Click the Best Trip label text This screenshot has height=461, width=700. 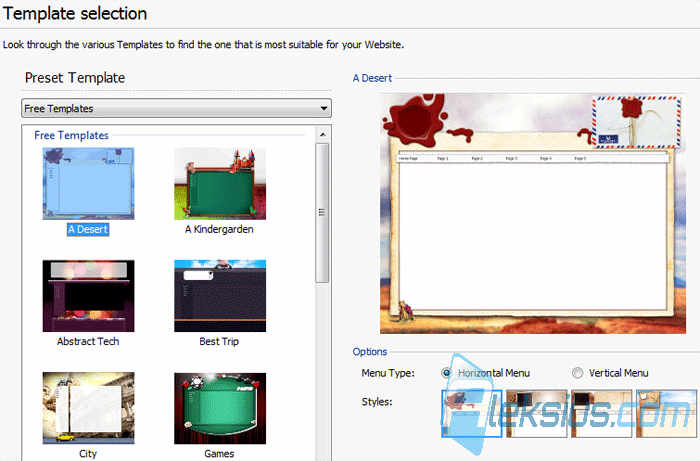coord(219,341)
